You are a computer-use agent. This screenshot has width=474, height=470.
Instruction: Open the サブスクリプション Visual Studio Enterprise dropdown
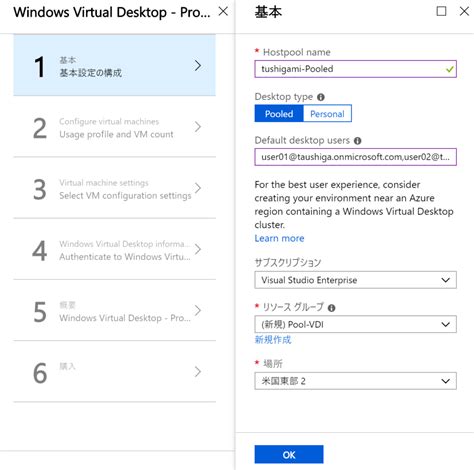355,280
